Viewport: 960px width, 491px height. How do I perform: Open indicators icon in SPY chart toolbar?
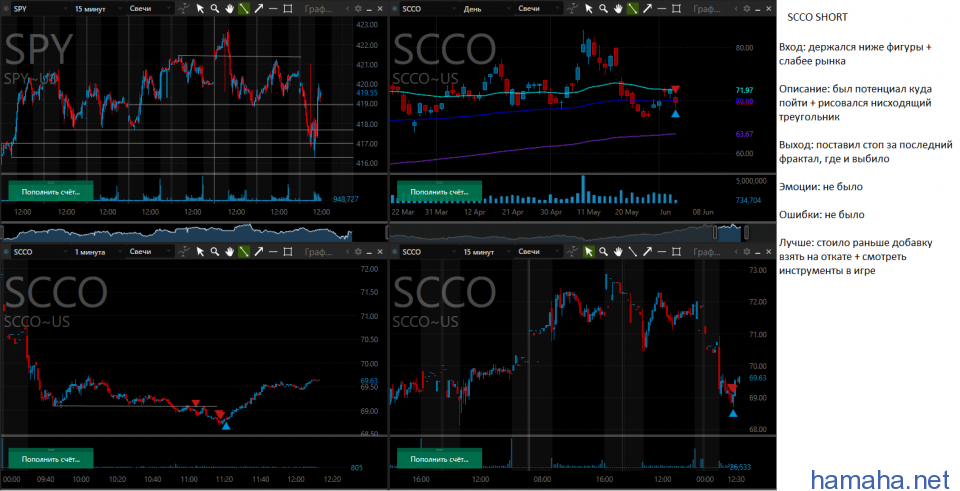[184, 9]
